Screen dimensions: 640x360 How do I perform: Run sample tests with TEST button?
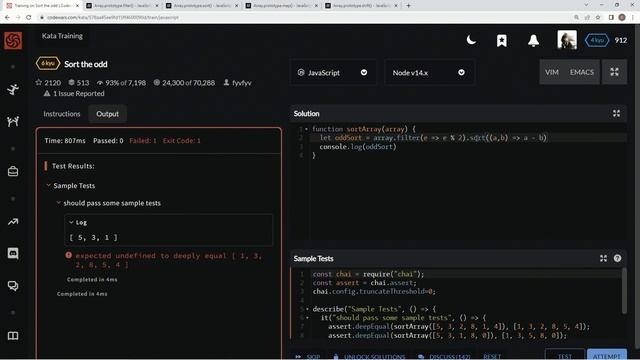tap(565, 355)
